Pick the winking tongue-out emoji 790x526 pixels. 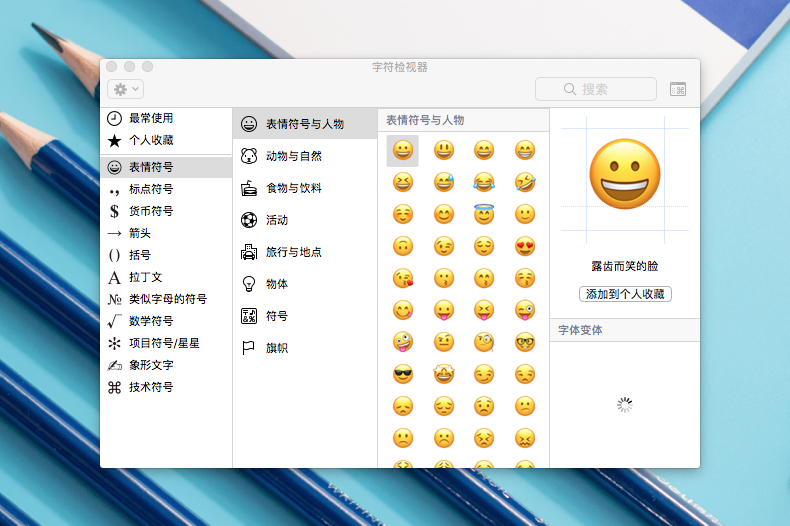pyautogui.click(x=525, y=310)
